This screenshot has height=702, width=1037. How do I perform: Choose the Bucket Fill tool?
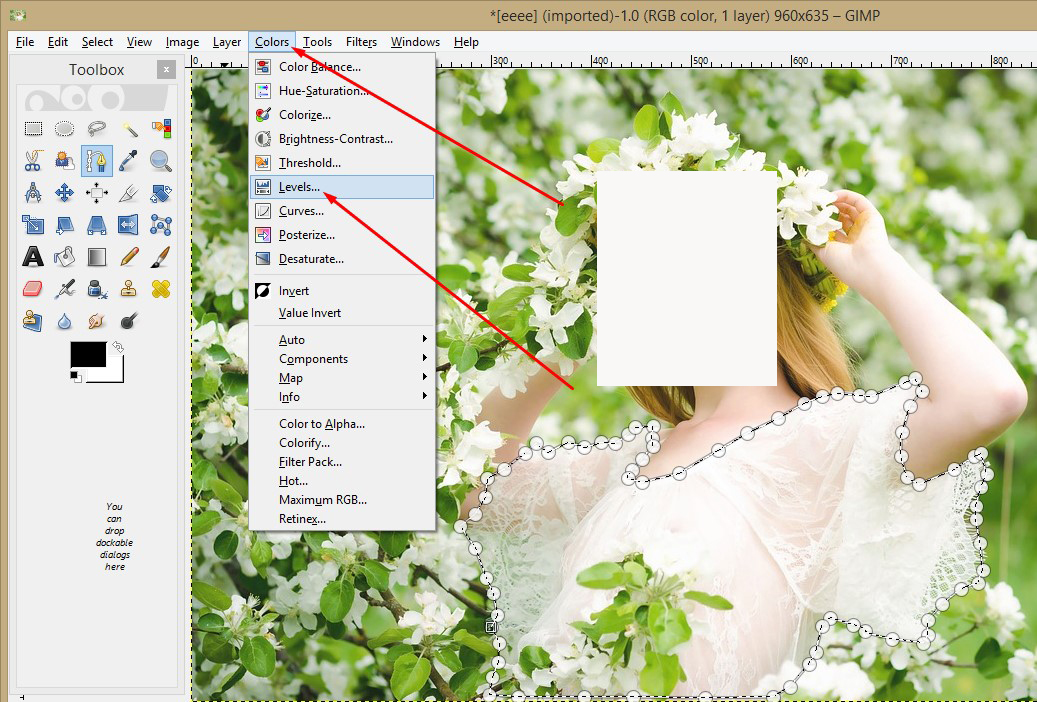click(x=64, y=257)
